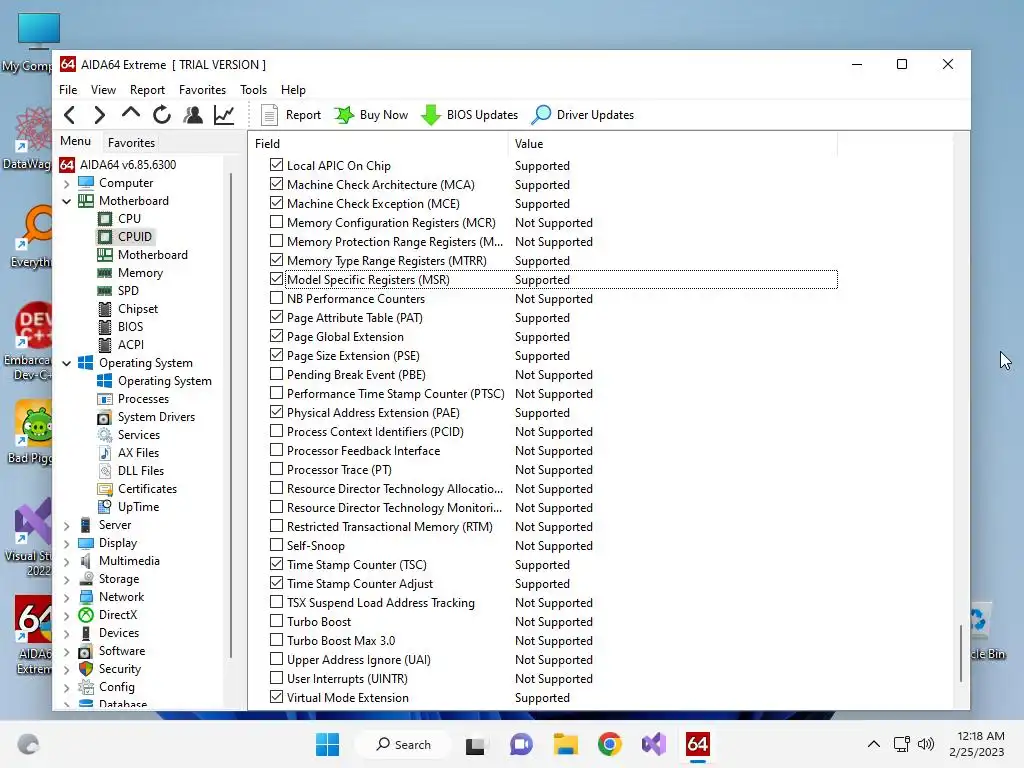The image size is (1024, 768).
Task: Select the System Drivers tree icon
Action: [104, 417]
